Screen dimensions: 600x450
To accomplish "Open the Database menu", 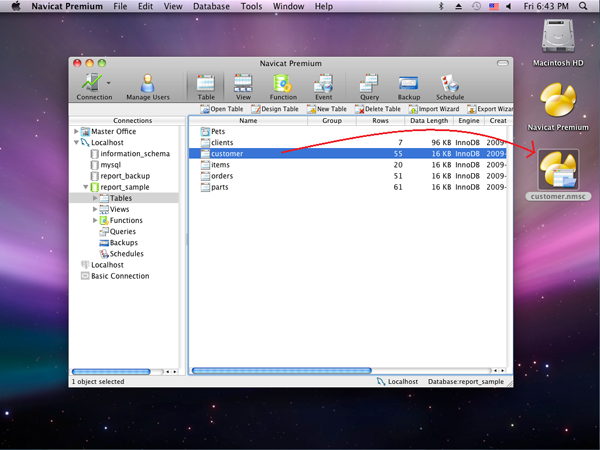I will coord(211,6).
